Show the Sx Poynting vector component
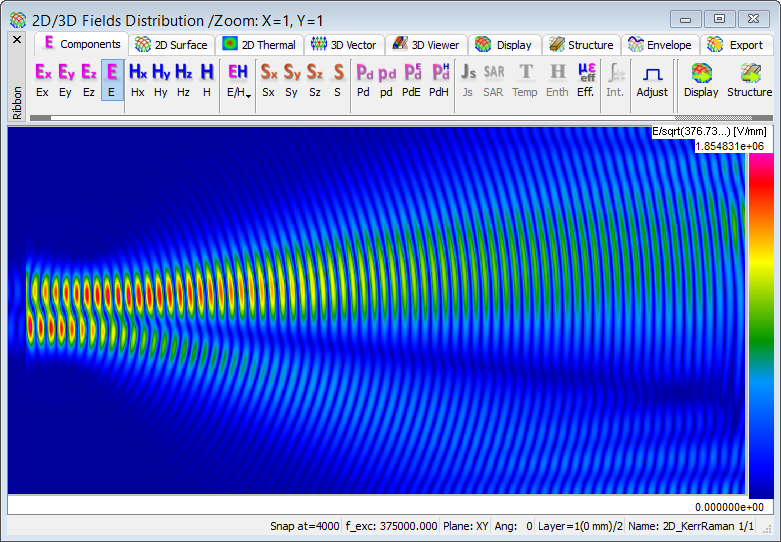 coord(269,79)
